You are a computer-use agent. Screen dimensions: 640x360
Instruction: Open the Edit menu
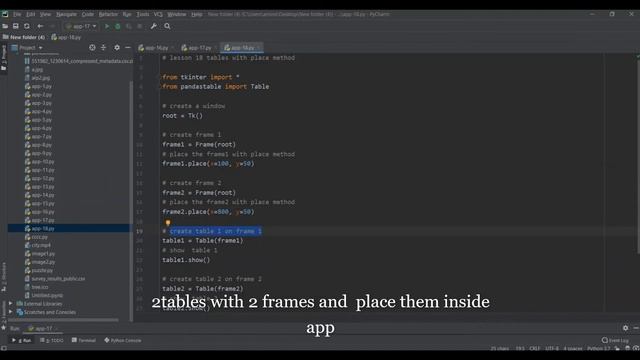pyautogui.click(x=31, y=14)
